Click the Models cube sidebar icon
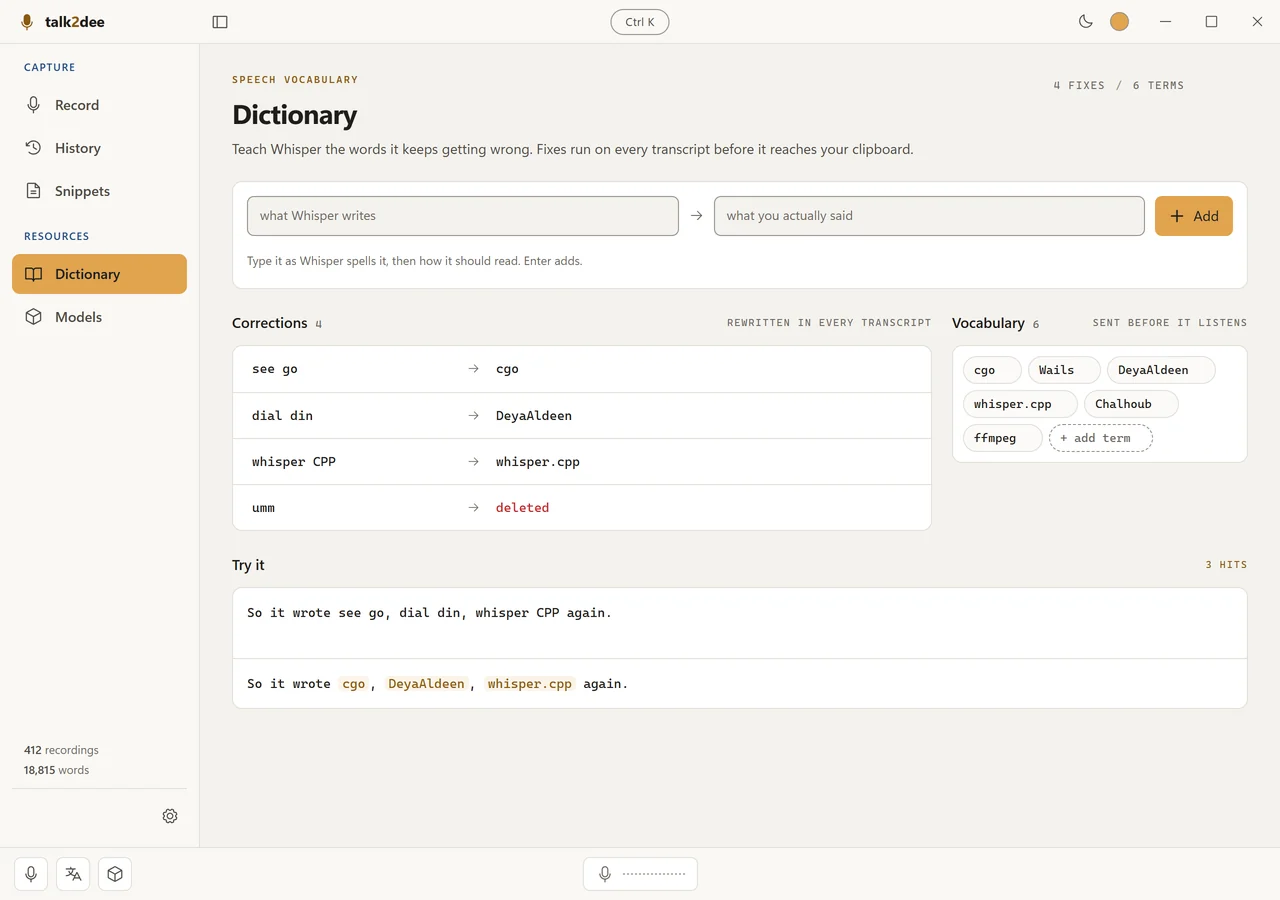 click(34, 317)
